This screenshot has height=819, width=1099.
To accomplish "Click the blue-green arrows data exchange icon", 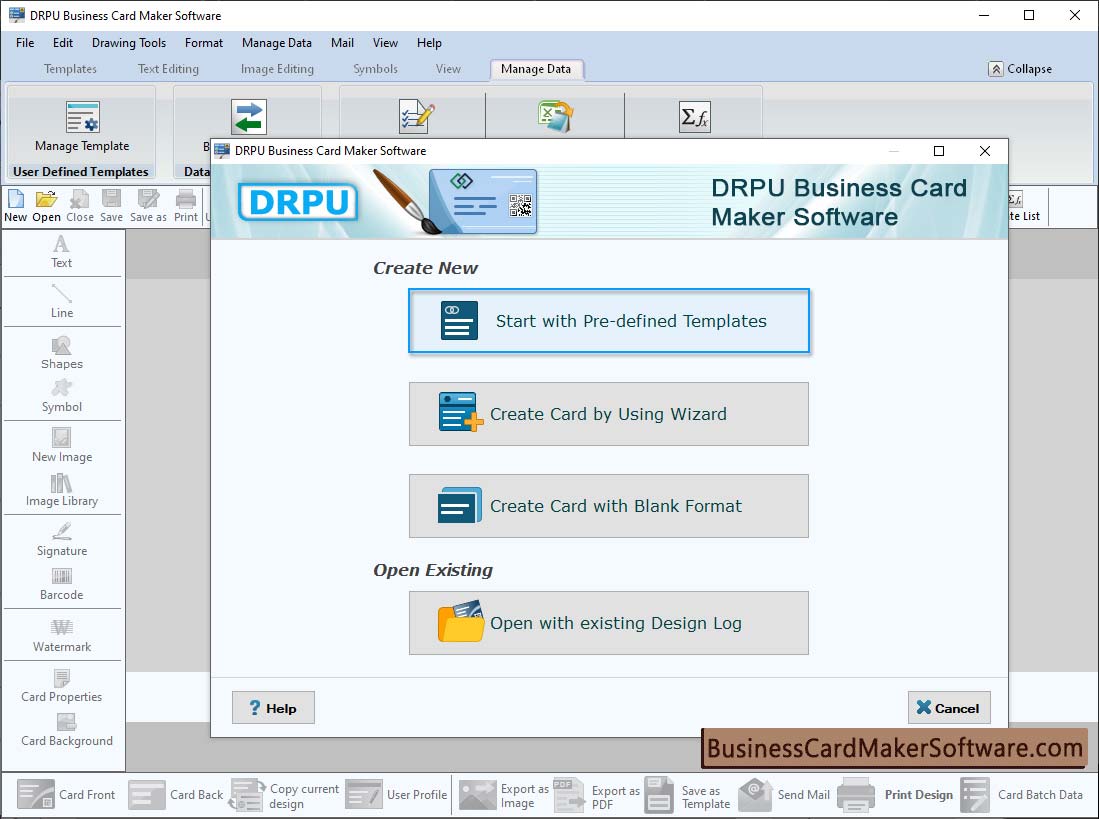I will [x=249, y=117].
